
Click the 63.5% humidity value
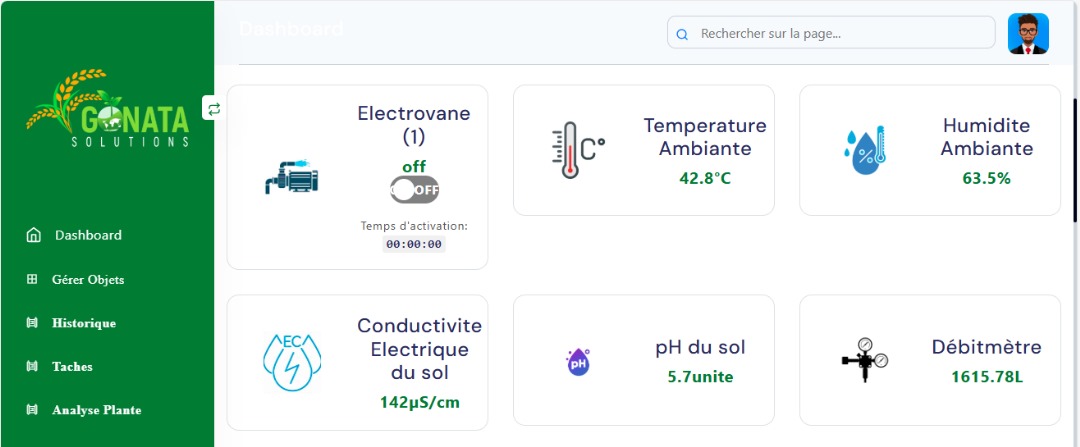coord(987,178)
